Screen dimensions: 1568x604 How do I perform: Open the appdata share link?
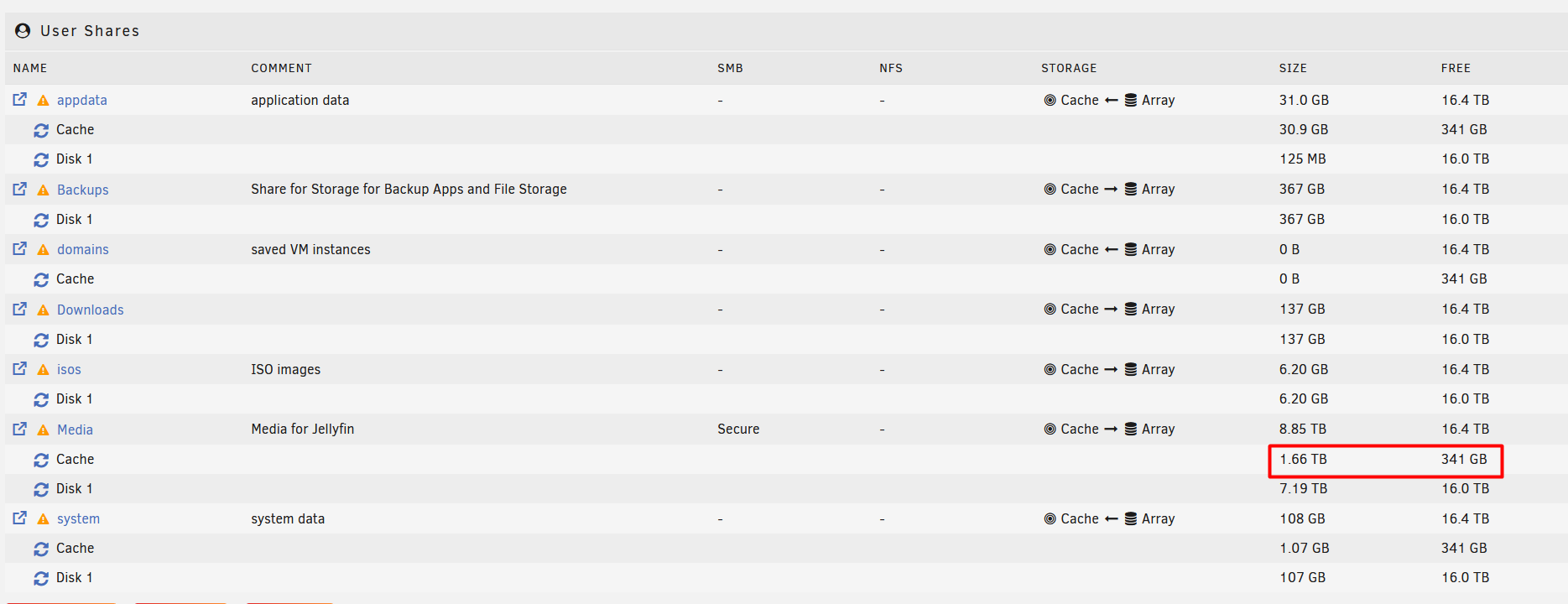pyautogui.click(x=82, y=100)
